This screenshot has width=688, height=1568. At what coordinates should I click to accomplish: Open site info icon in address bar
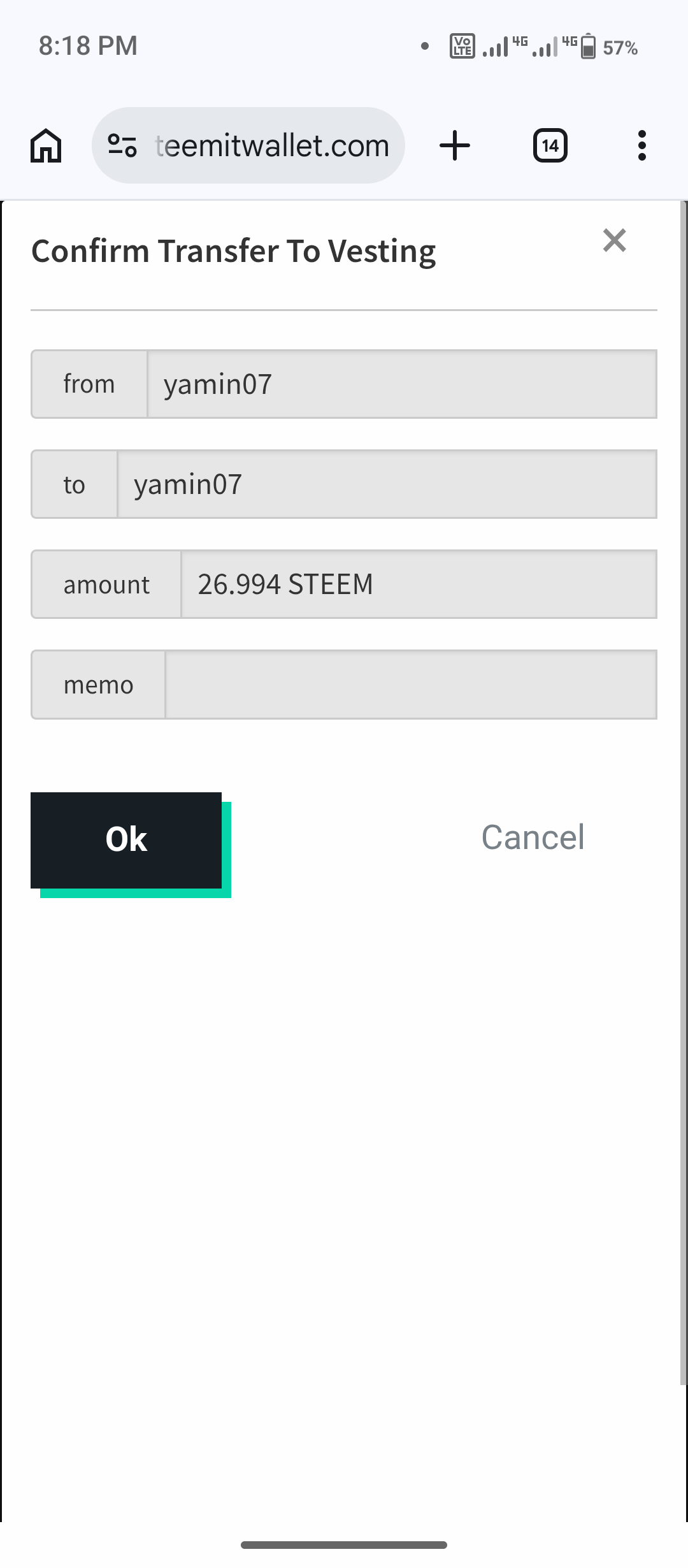point(122,146)
